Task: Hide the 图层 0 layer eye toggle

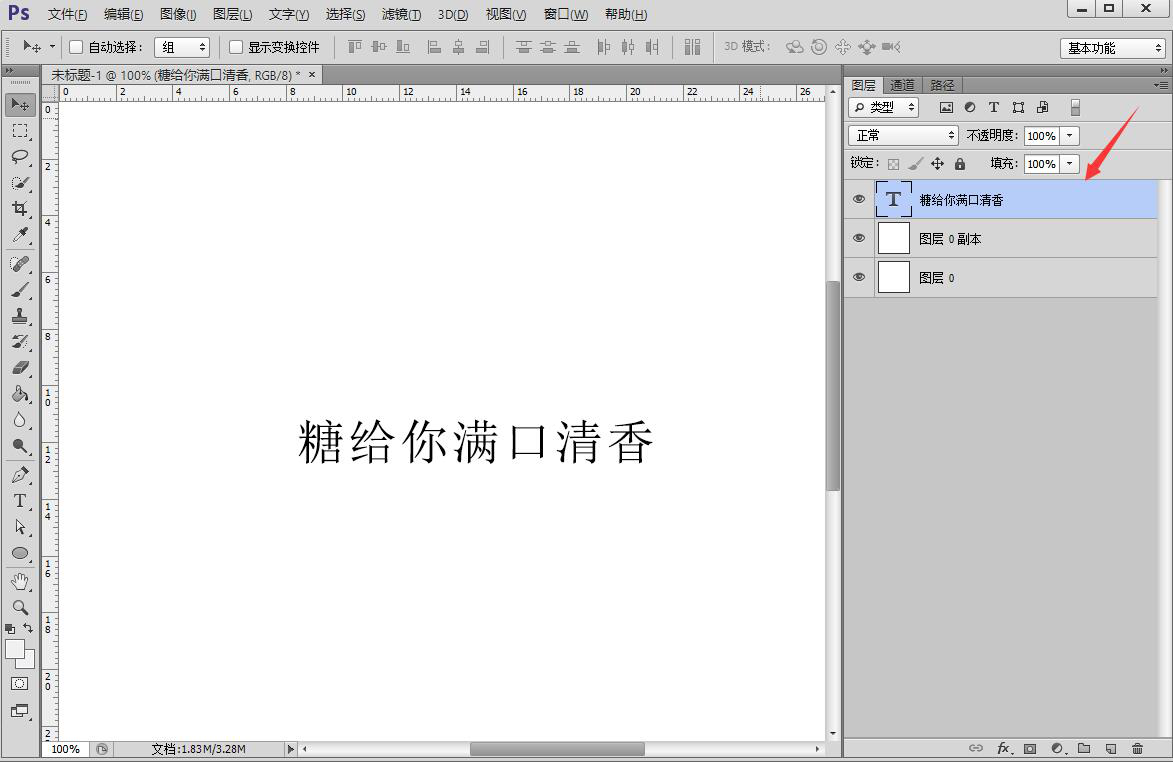Action: pyautogui.click(x=858, y=277)
